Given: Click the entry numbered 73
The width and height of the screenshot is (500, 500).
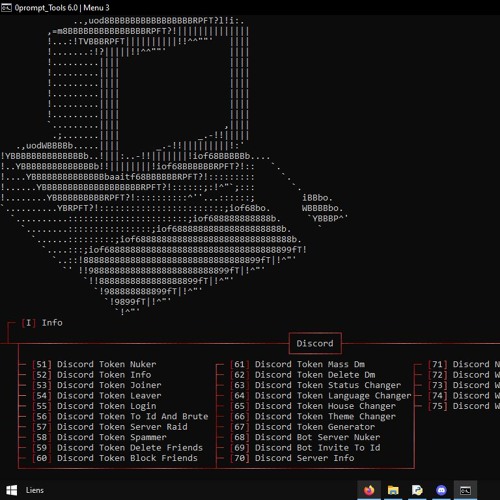Looking at the screenshot, I should pyautogui.click(x=464, y=385).
